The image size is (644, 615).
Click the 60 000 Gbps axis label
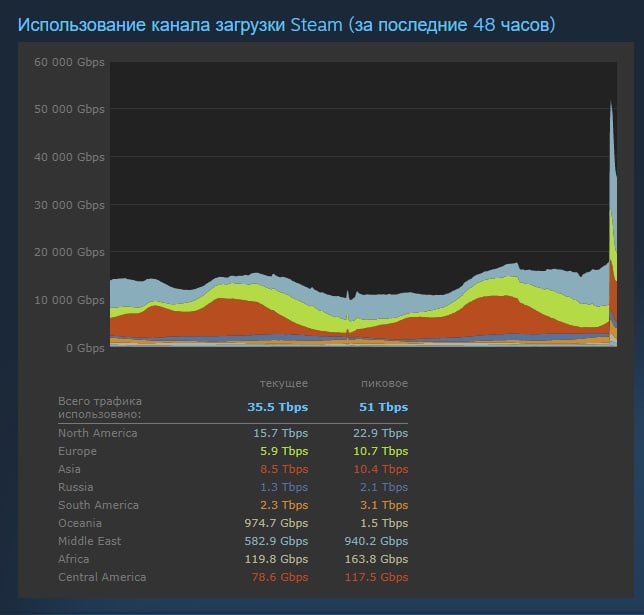pos(69,62)
